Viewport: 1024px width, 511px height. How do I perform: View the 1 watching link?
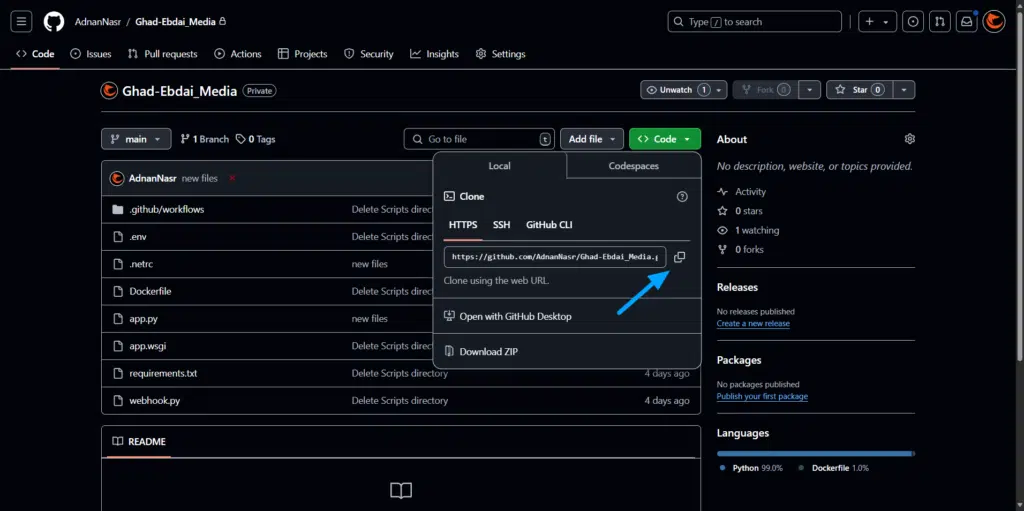coord(748,230)
